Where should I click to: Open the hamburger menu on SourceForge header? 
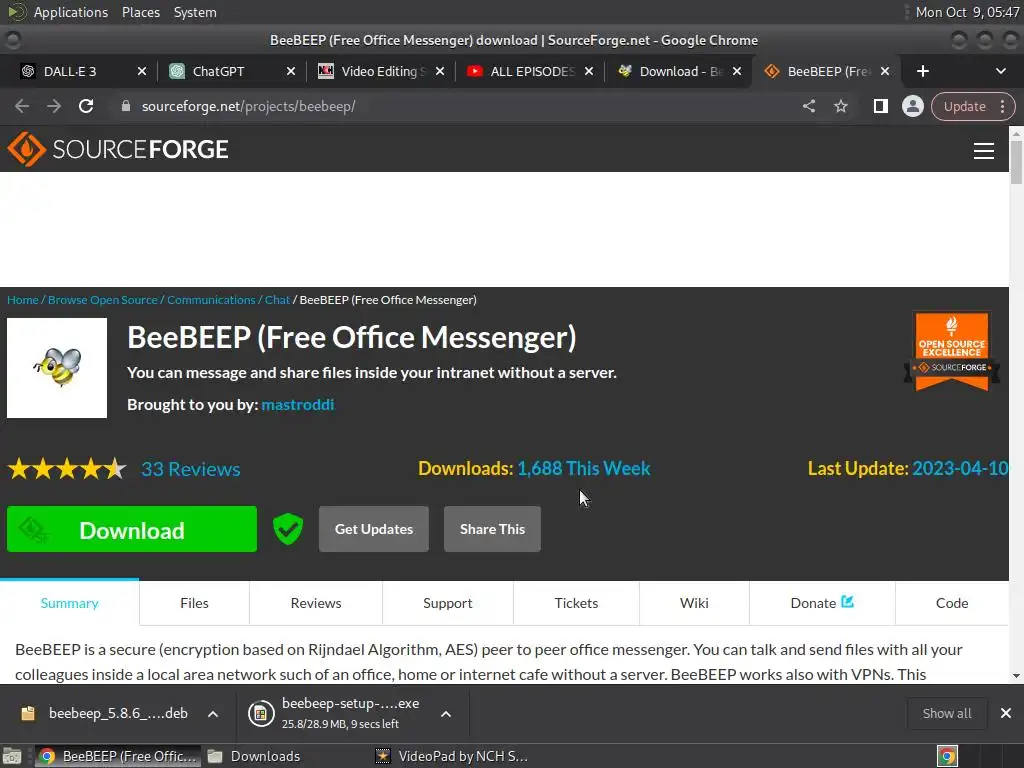click(x=984, y=151)
